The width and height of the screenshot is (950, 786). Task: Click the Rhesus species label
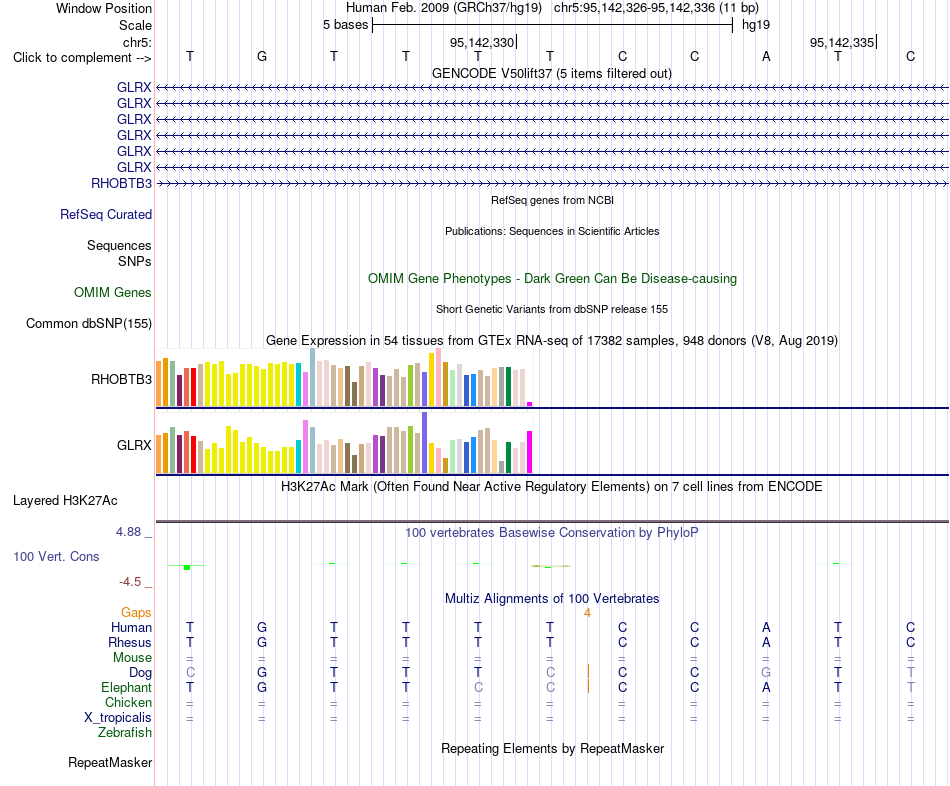130,642
